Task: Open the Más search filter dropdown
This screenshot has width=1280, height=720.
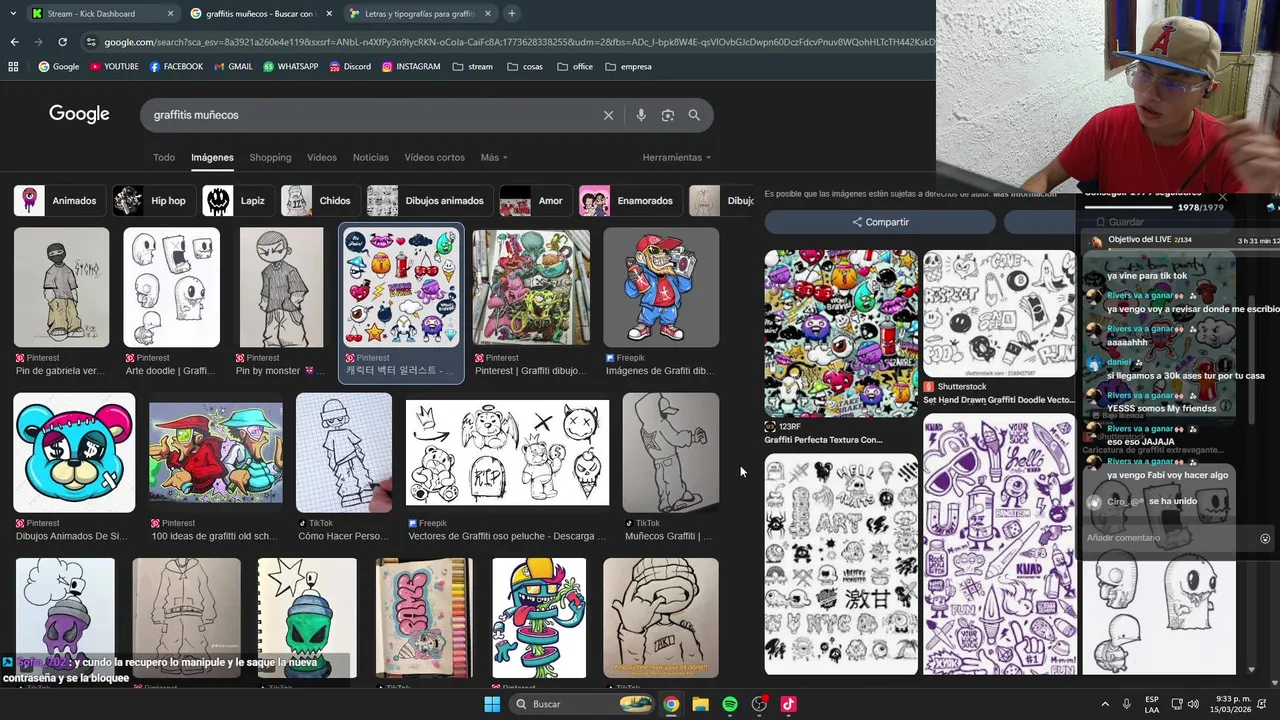Action: click(494, 158)
